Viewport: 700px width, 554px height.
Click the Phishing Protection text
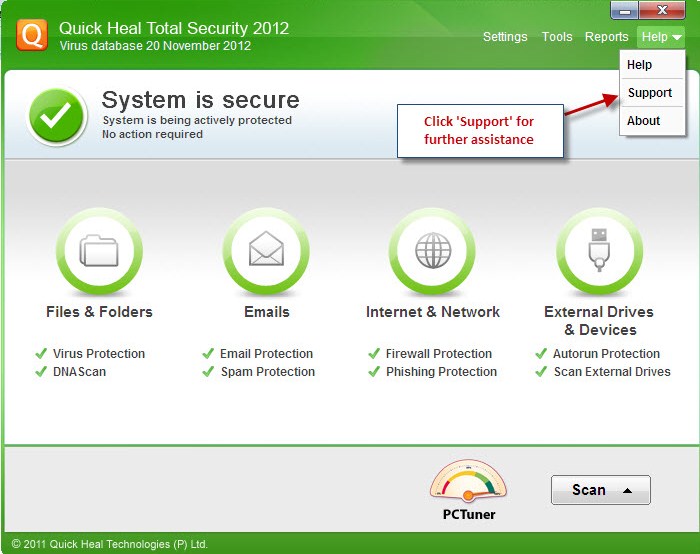click(441, 371)
